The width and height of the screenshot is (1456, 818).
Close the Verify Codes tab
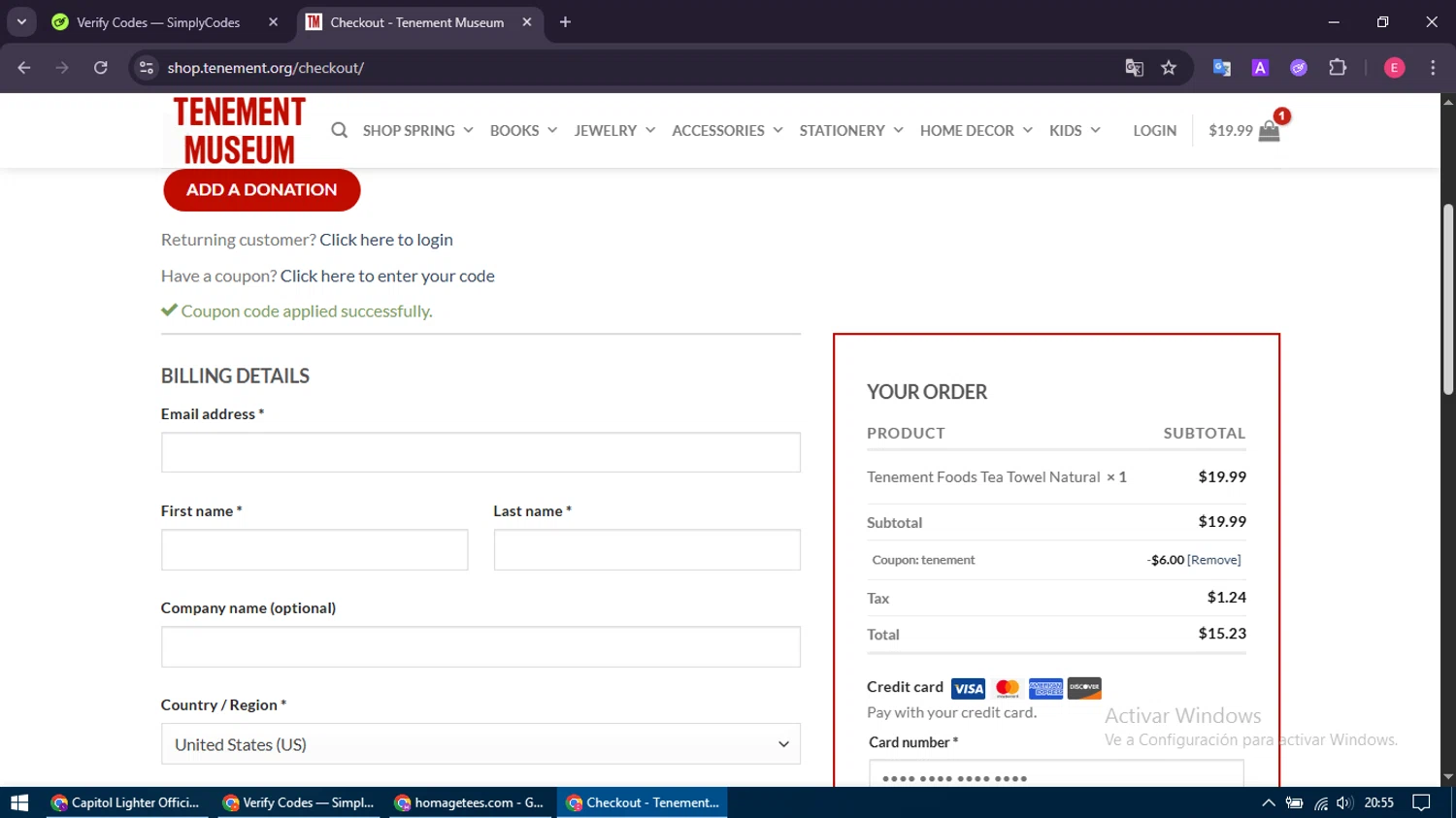(274, 22)
